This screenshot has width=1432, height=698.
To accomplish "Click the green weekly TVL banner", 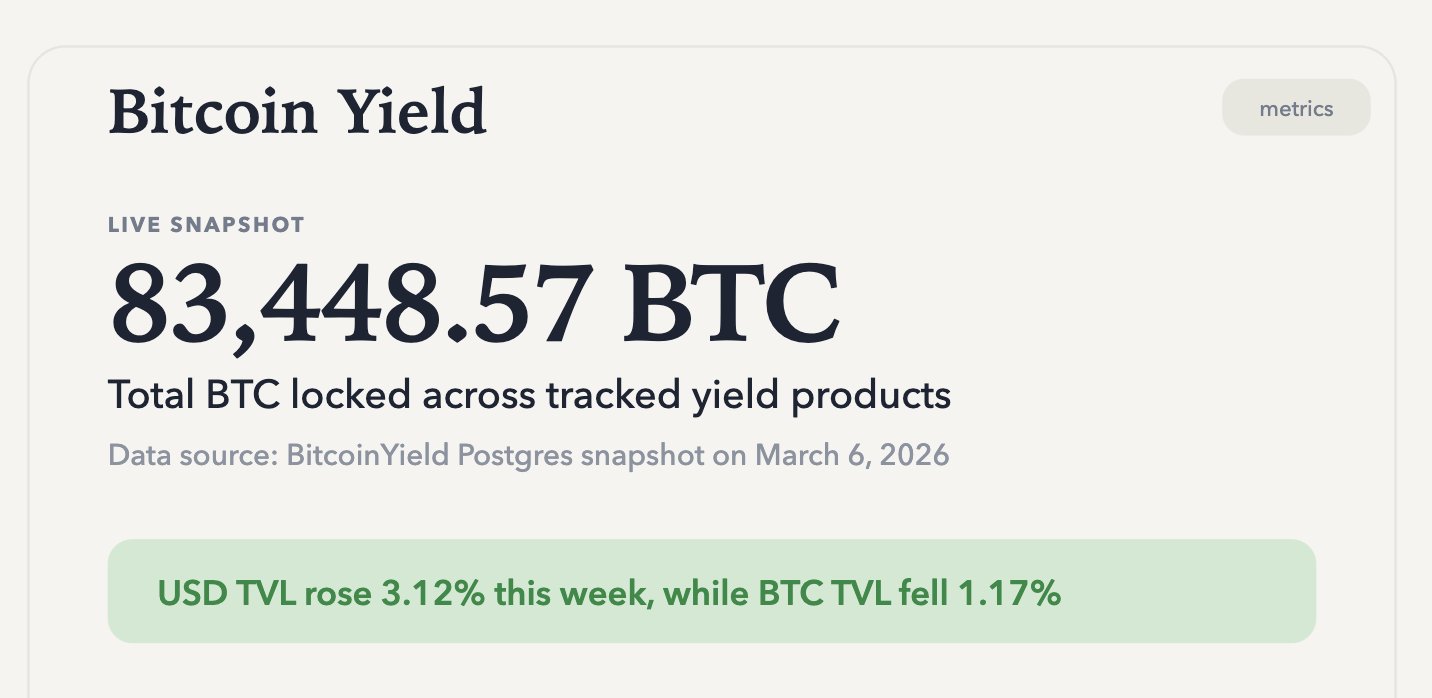I will coord(711,592).
